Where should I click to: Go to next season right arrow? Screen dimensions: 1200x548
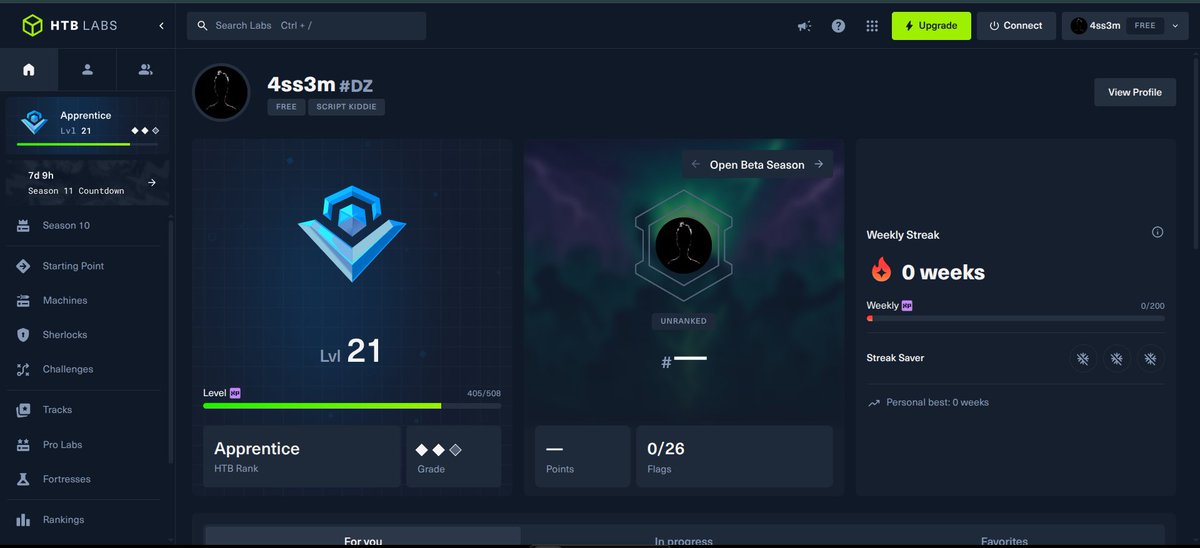(x=819, y=164)
